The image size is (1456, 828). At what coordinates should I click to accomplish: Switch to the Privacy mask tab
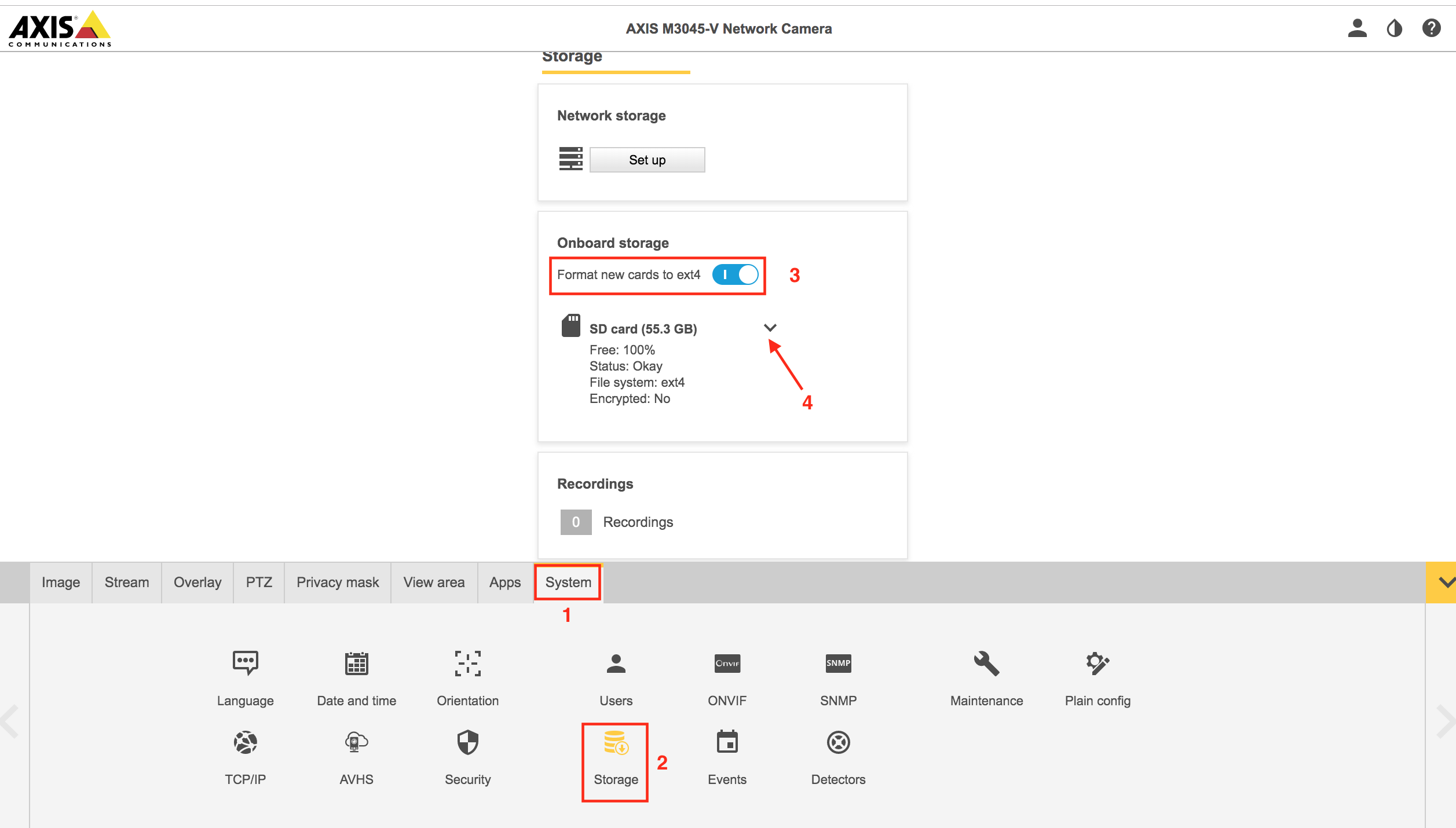point(338,582)
